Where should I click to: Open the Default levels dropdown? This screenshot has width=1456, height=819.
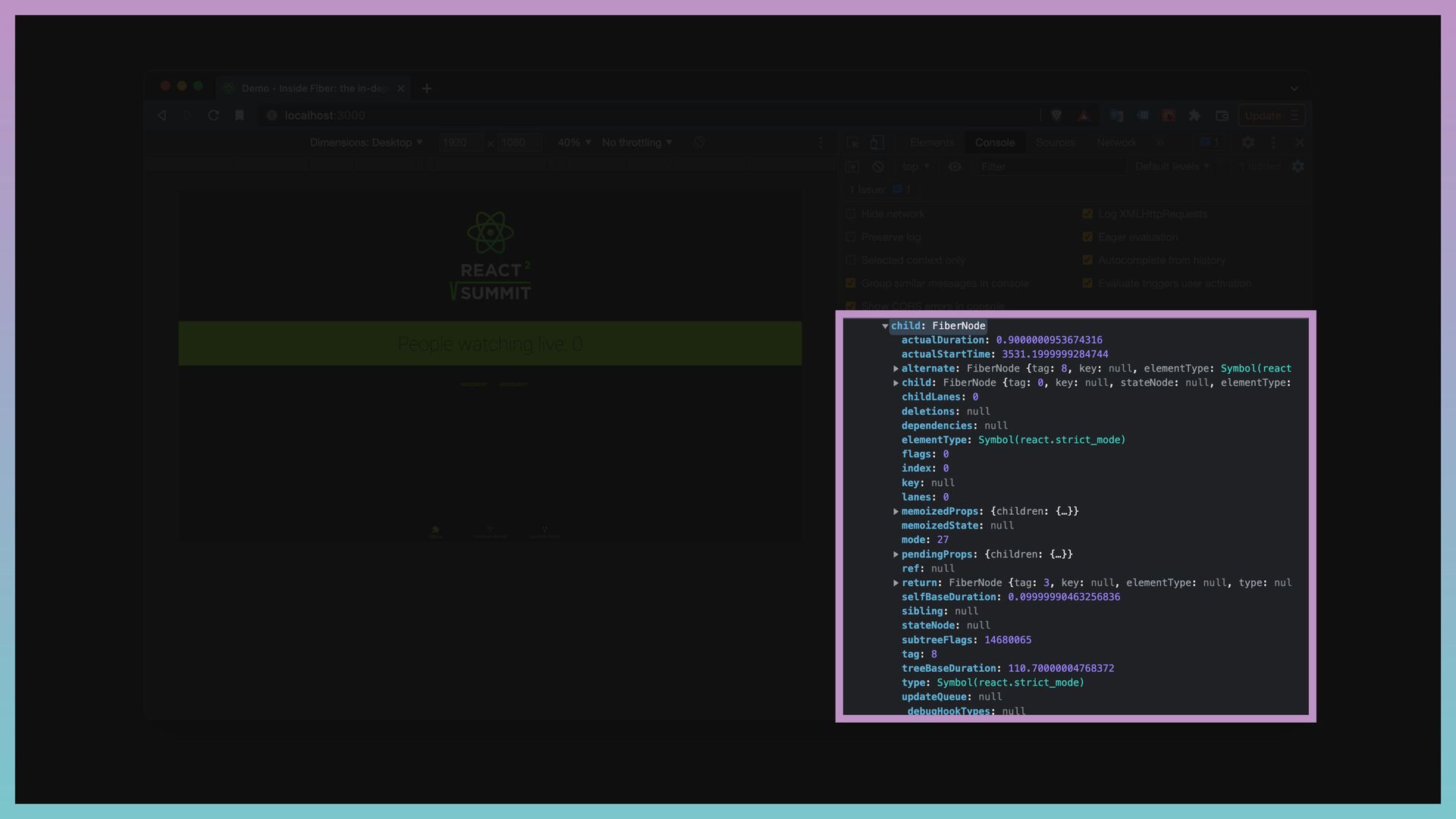click(1172, 167)
